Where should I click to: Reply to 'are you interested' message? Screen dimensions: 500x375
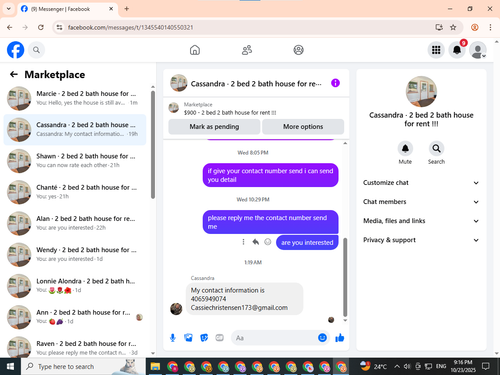pyautogui.click(x=256, y=242)
